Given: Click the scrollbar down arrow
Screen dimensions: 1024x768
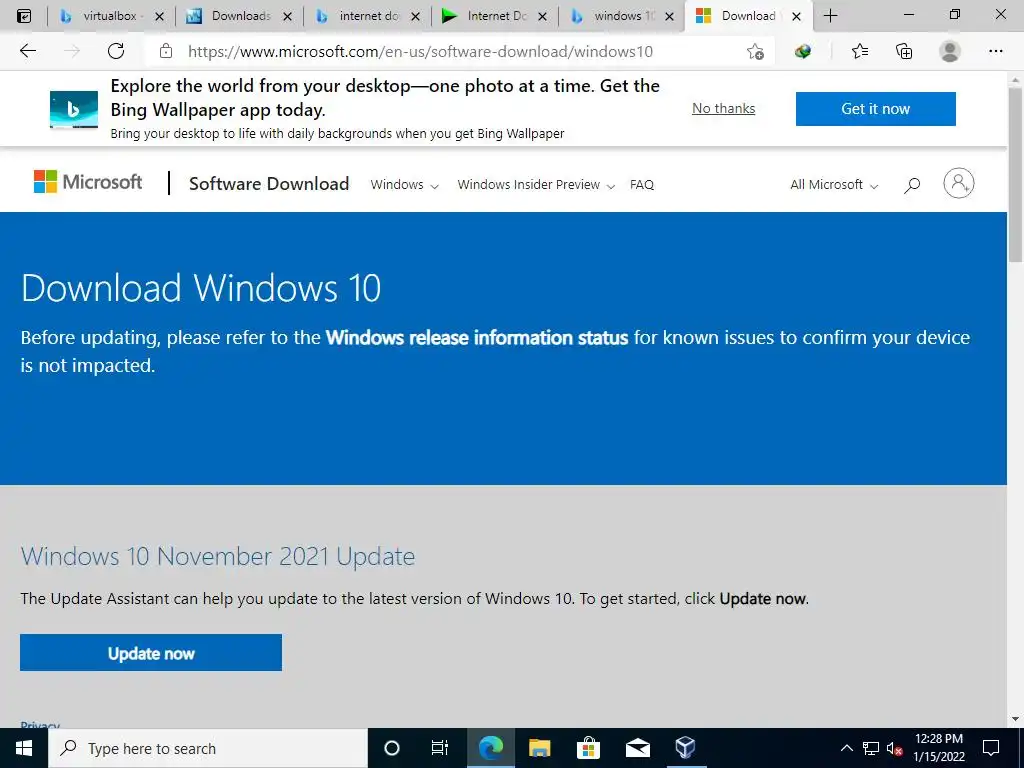Looking at the screenshot, I should (1015, 719).
